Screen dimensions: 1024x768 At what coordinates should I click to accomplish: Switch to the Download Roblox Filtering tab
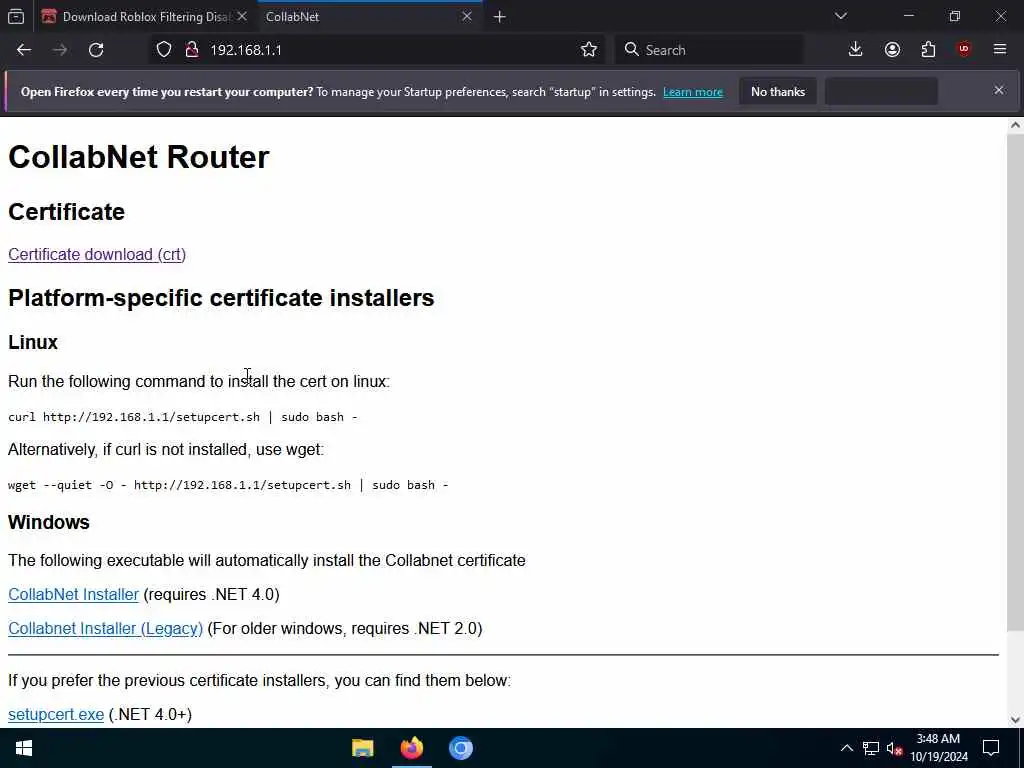click(145, 17)
